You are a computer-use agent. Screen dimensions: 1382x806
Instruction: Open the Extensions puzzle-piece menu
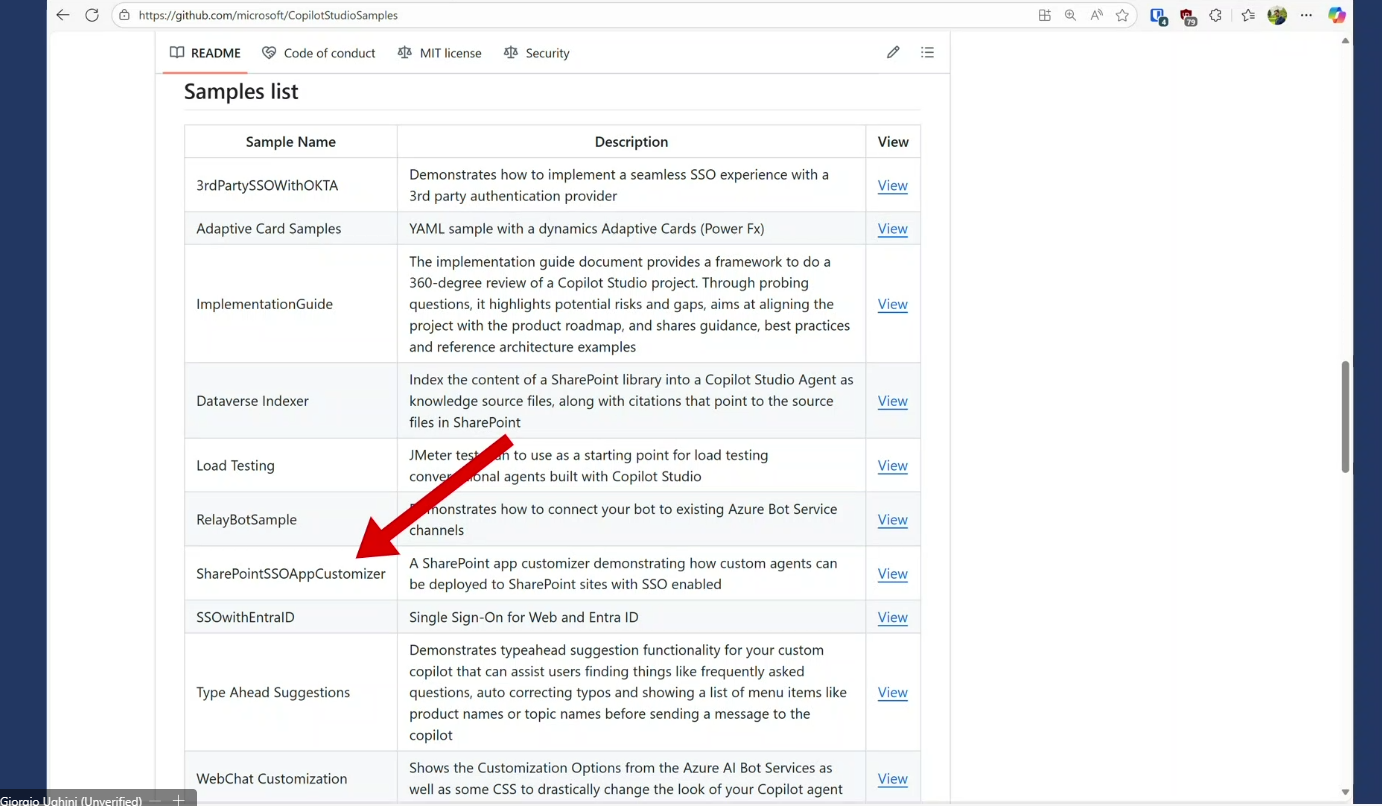pyautogui.click(x=1216, y=15)
